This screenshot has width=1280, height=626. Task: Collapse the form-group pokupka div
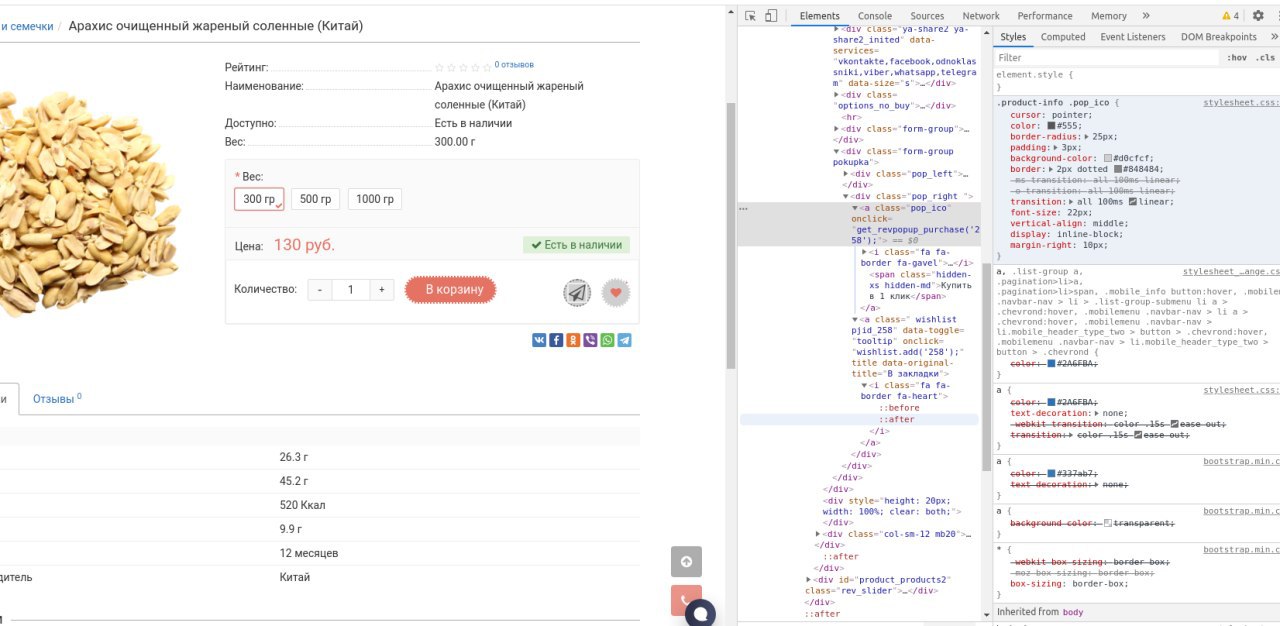[x=838, y=151]
